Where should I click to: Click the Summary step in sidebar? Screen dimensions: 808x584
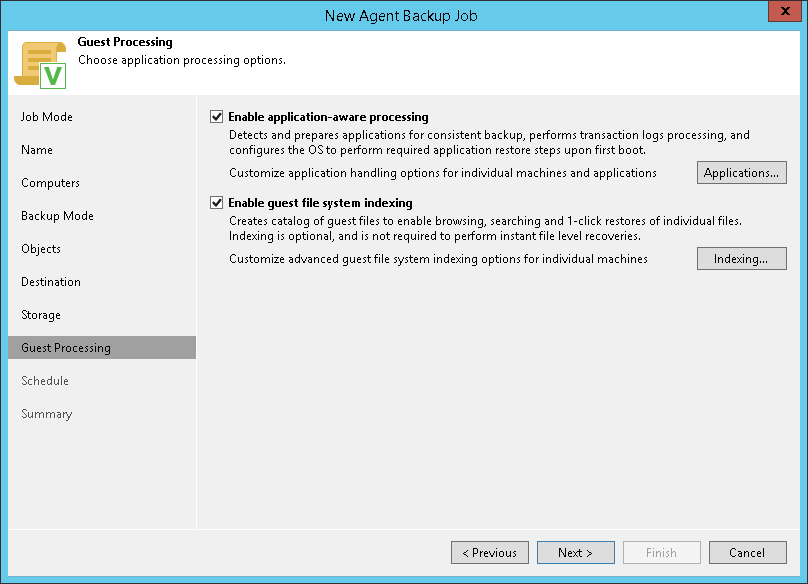(x=46, y=414)
